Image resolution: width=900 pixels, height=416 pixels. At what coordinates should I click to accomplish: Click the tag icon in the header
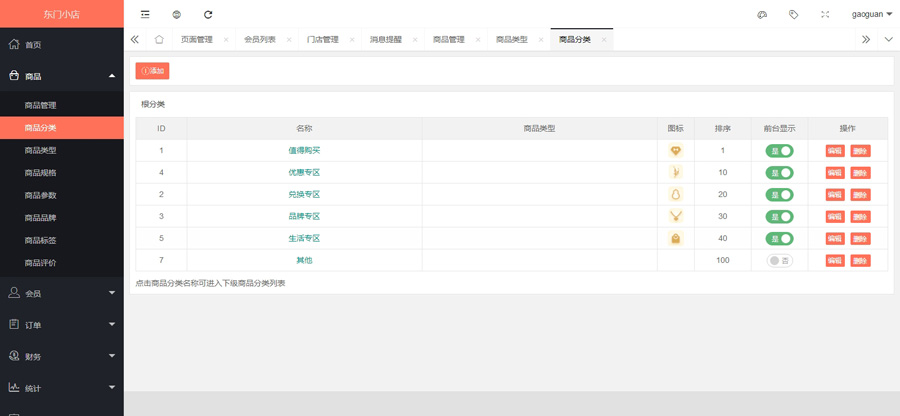(x=793, y=15)
